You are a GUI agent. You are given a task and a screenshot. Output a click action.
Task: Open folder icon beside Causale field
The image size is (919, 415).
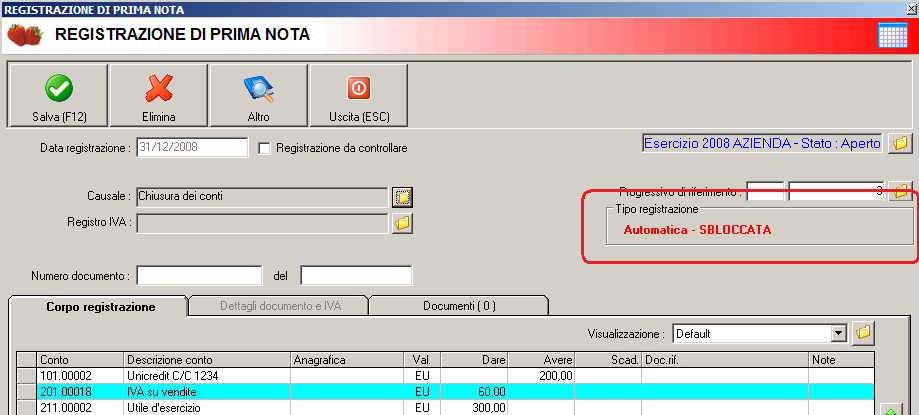[x=402, y=197]
